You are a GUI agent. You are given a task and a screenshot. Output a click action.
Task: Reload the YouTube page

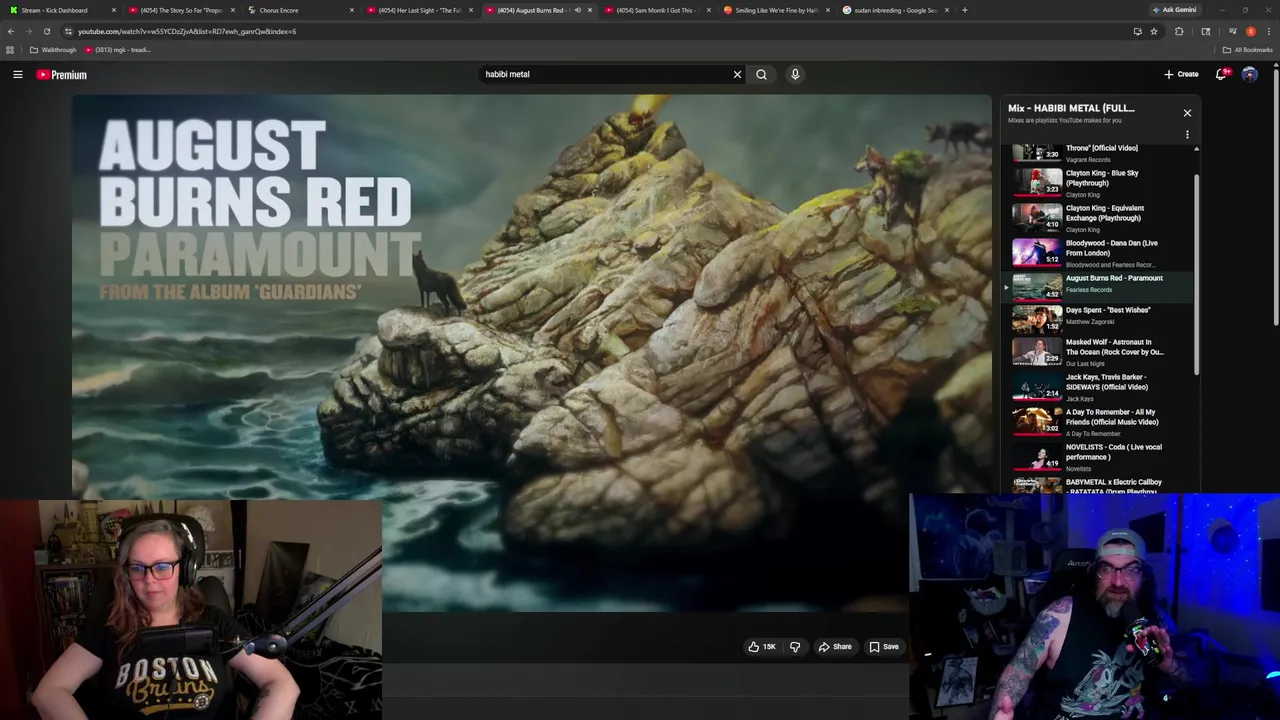tap(46, 31)
